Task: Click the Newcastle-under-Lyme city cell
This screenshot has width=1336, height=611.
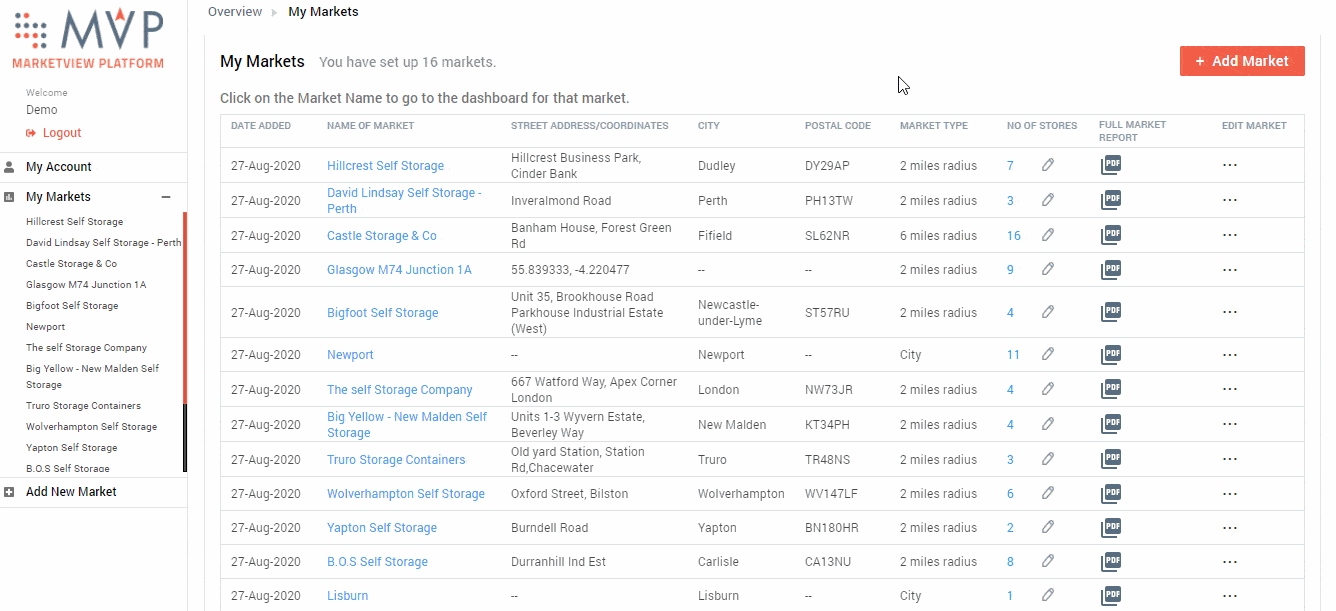Action: pos(730,313)
